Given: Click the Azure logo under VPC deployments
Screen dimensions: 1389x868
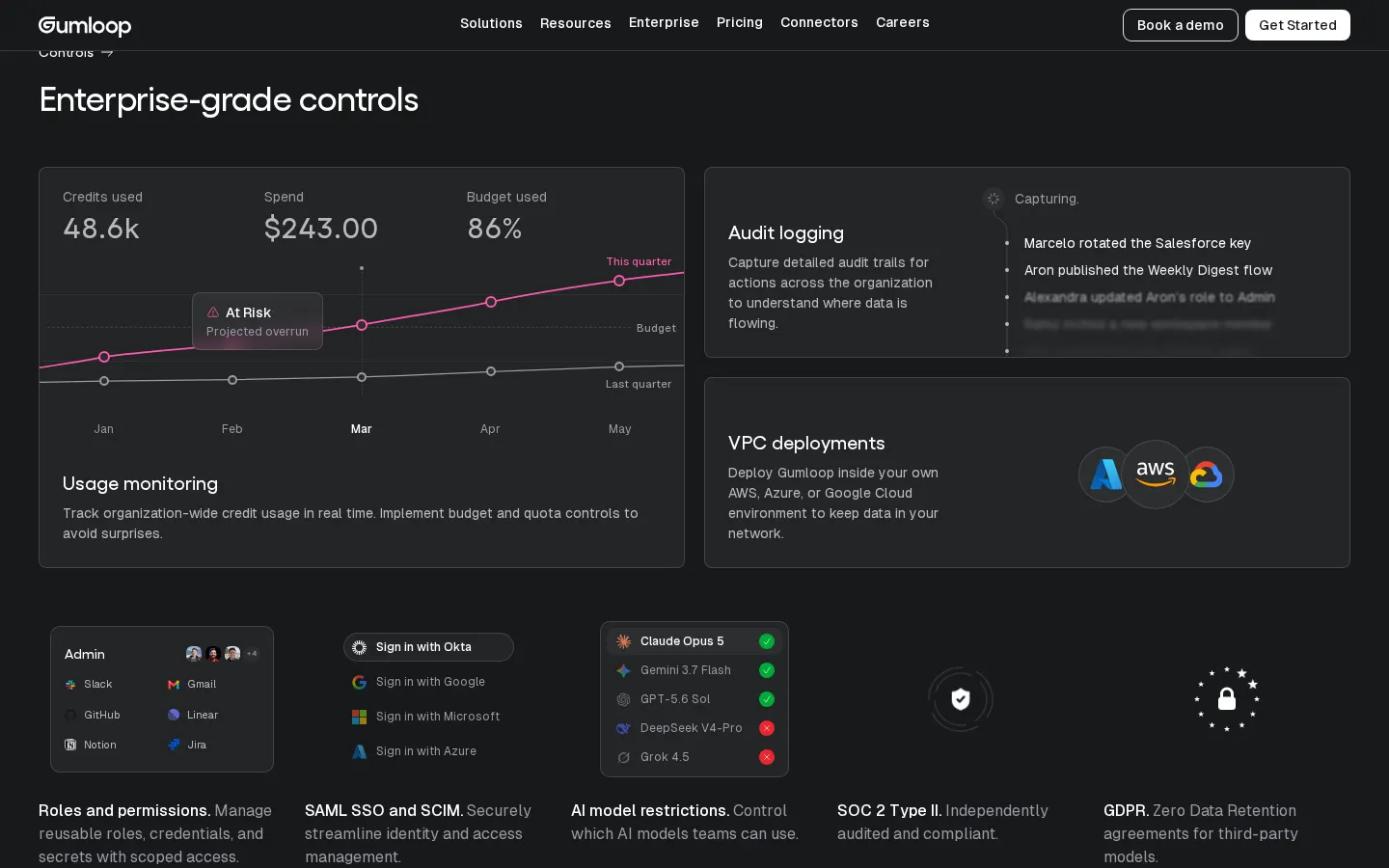Looking at the screenshot, I should tap(1105, 475).
